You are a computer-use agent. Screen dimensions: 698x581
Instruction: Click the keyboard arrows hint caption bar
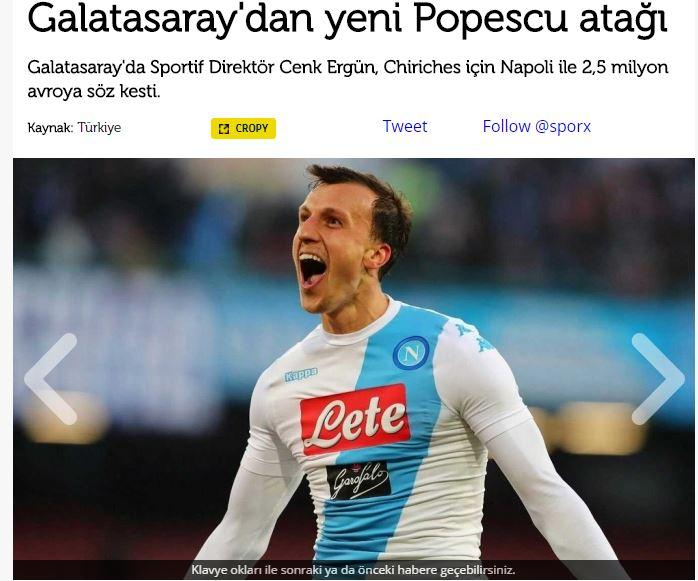click(353, 569)
